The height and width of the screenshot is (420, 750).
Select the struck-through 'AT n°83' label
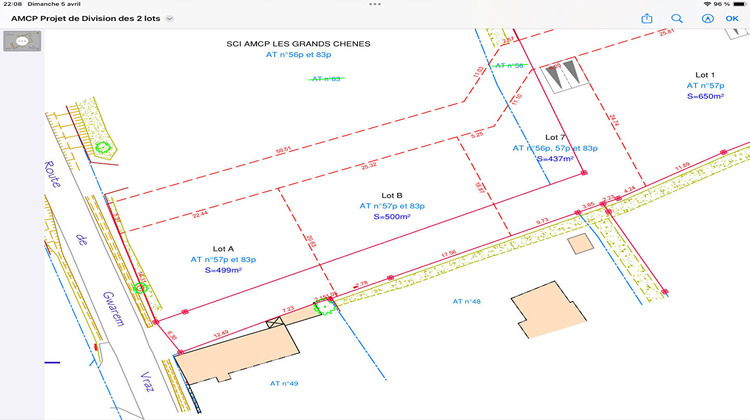326,78
